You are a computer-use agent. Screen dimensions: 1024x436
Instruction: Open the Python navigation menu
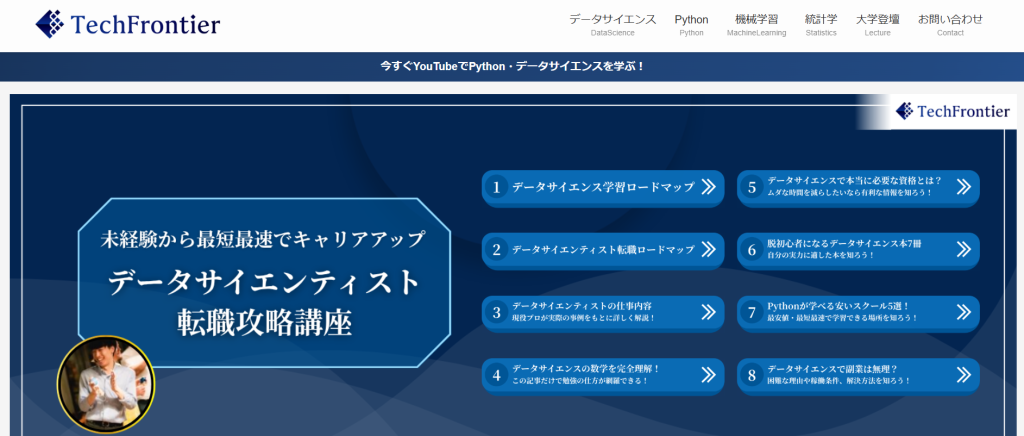[x=691, y=25]
